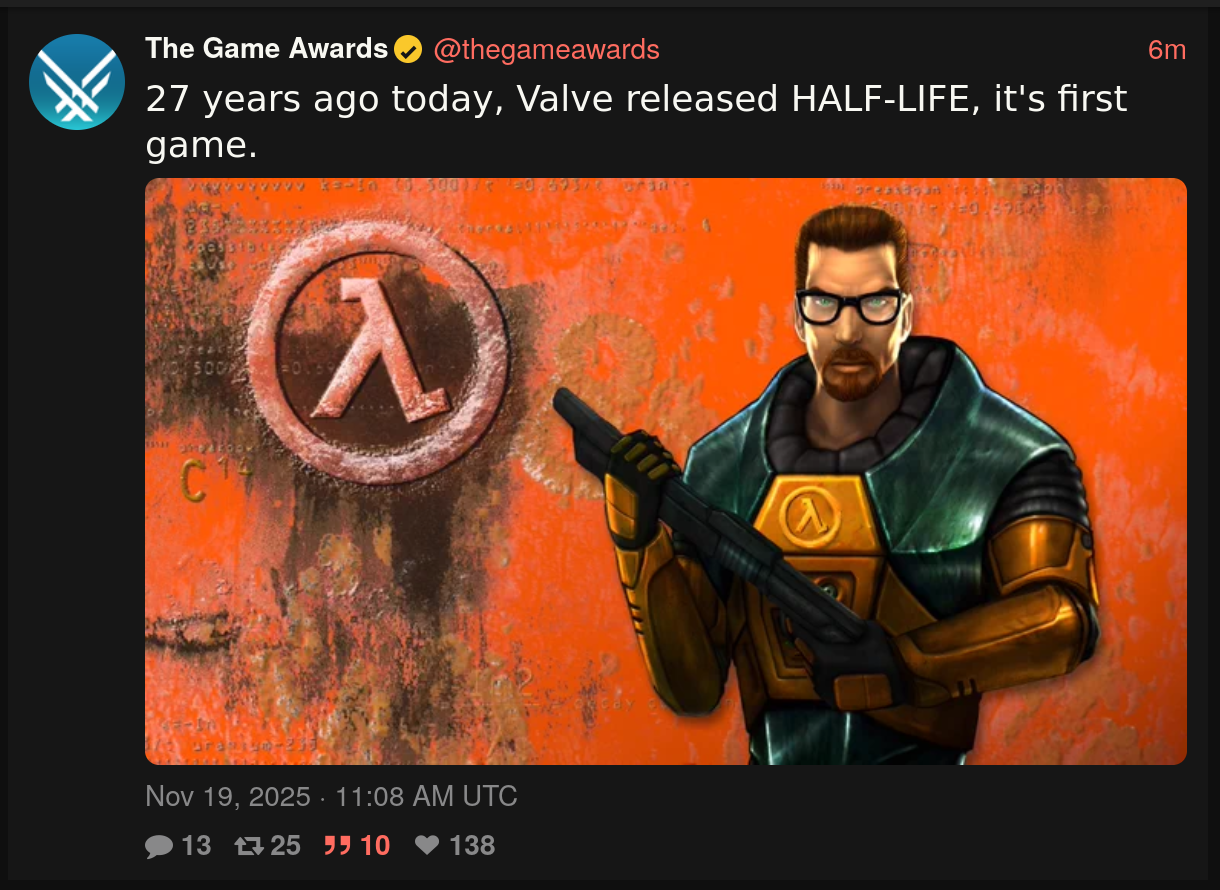The height and width of the screenshot is (890, 1220).
Task: Click the heart like icon
Action: pos(427,846)
